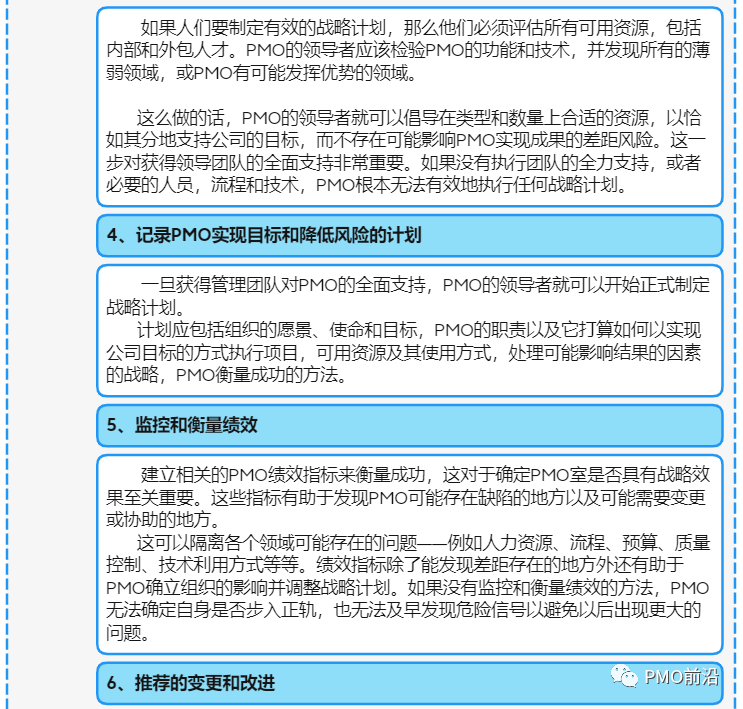Click the word 问题。 ending section five
This screenshot has height=709, width=743.
[127, 633]
